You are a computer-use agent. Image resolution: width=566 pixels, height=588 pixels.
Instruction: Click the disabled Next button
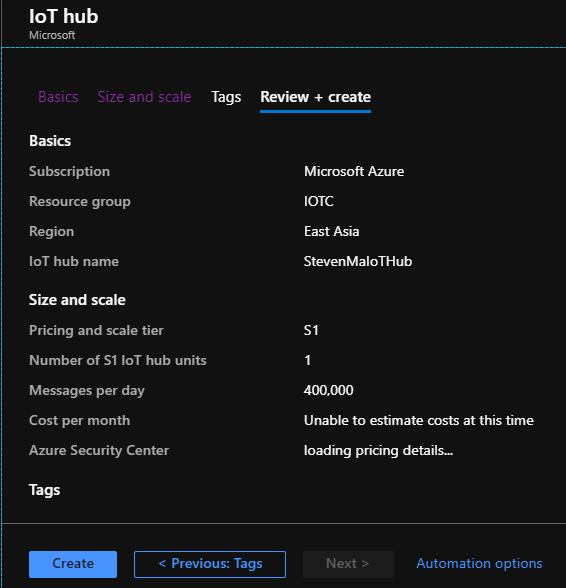(348, 564)
